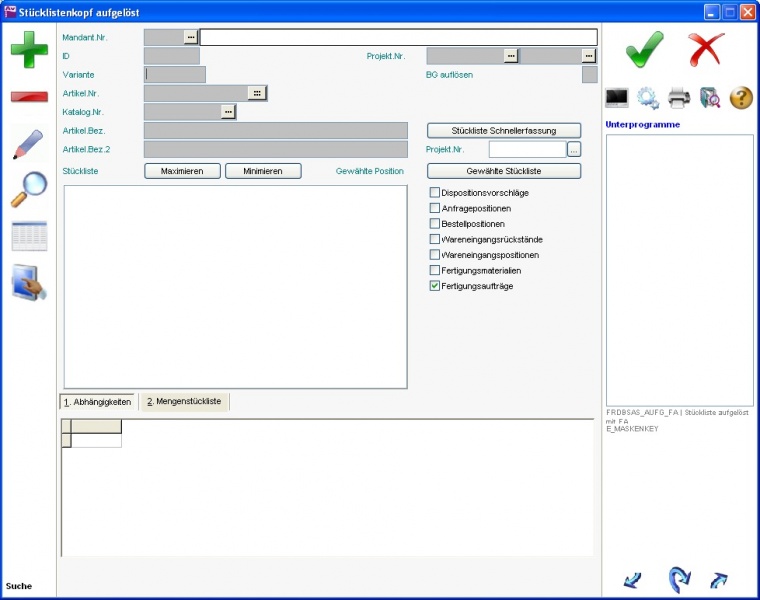Open the Katalog.Nr. lookup button
The width and height of the screenshot is (760, 600).
click(x=228, y=112)
